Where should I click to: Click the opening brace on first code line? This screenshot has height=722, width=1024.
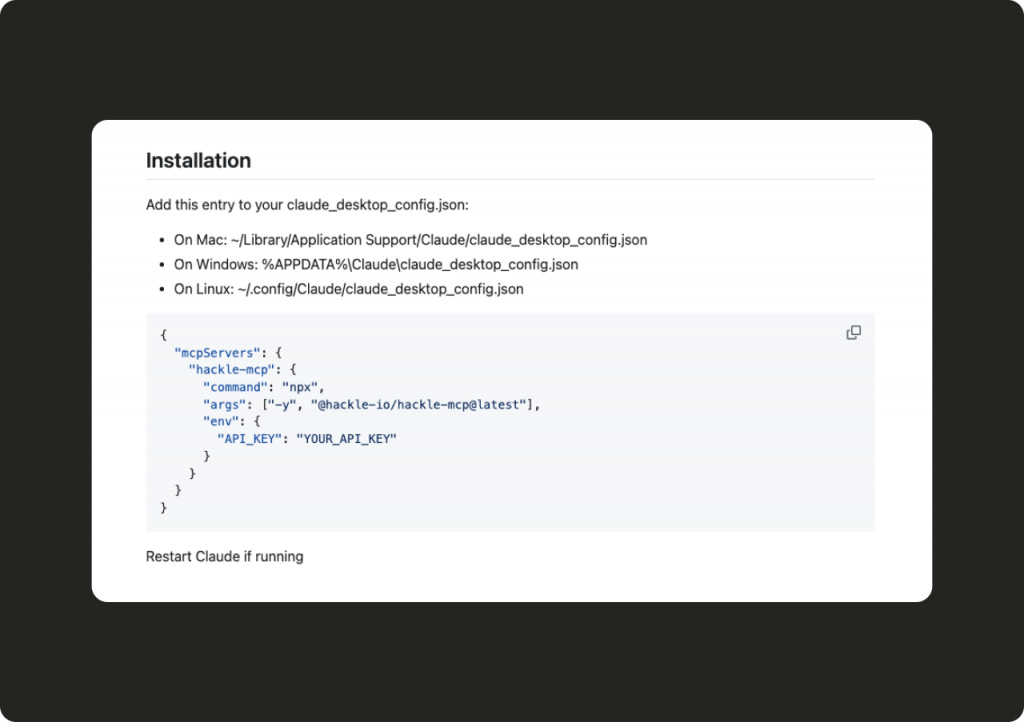coord(163,335)
